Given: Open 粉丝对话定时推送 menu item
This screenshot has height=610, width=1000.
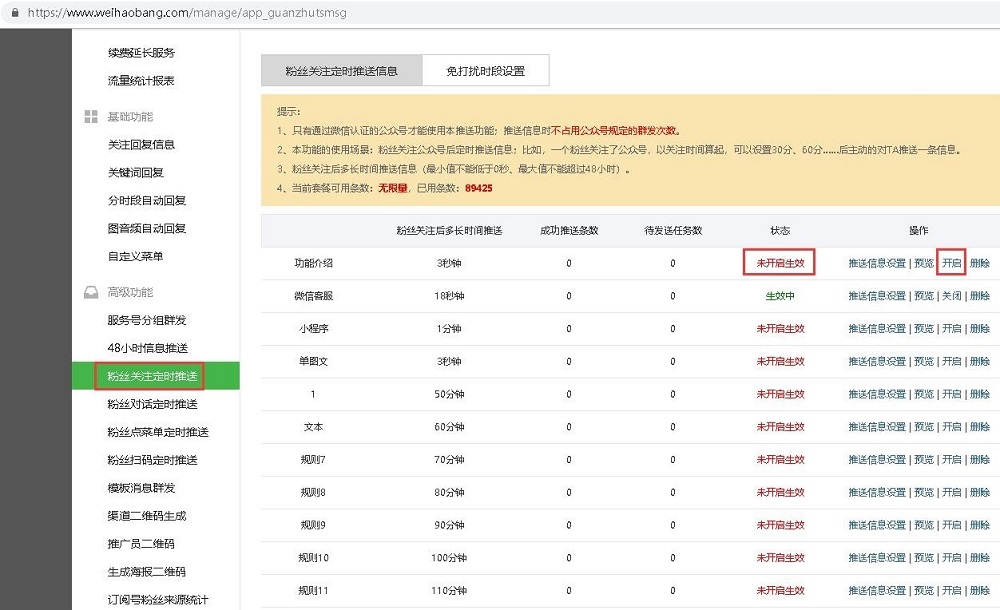Looking at the screenshot, I should pyautogui.click(x=152, y=404).
